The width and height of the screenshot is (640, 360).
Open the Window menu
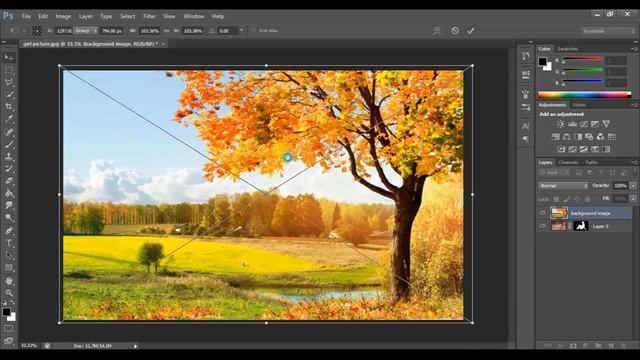point(193,16)
